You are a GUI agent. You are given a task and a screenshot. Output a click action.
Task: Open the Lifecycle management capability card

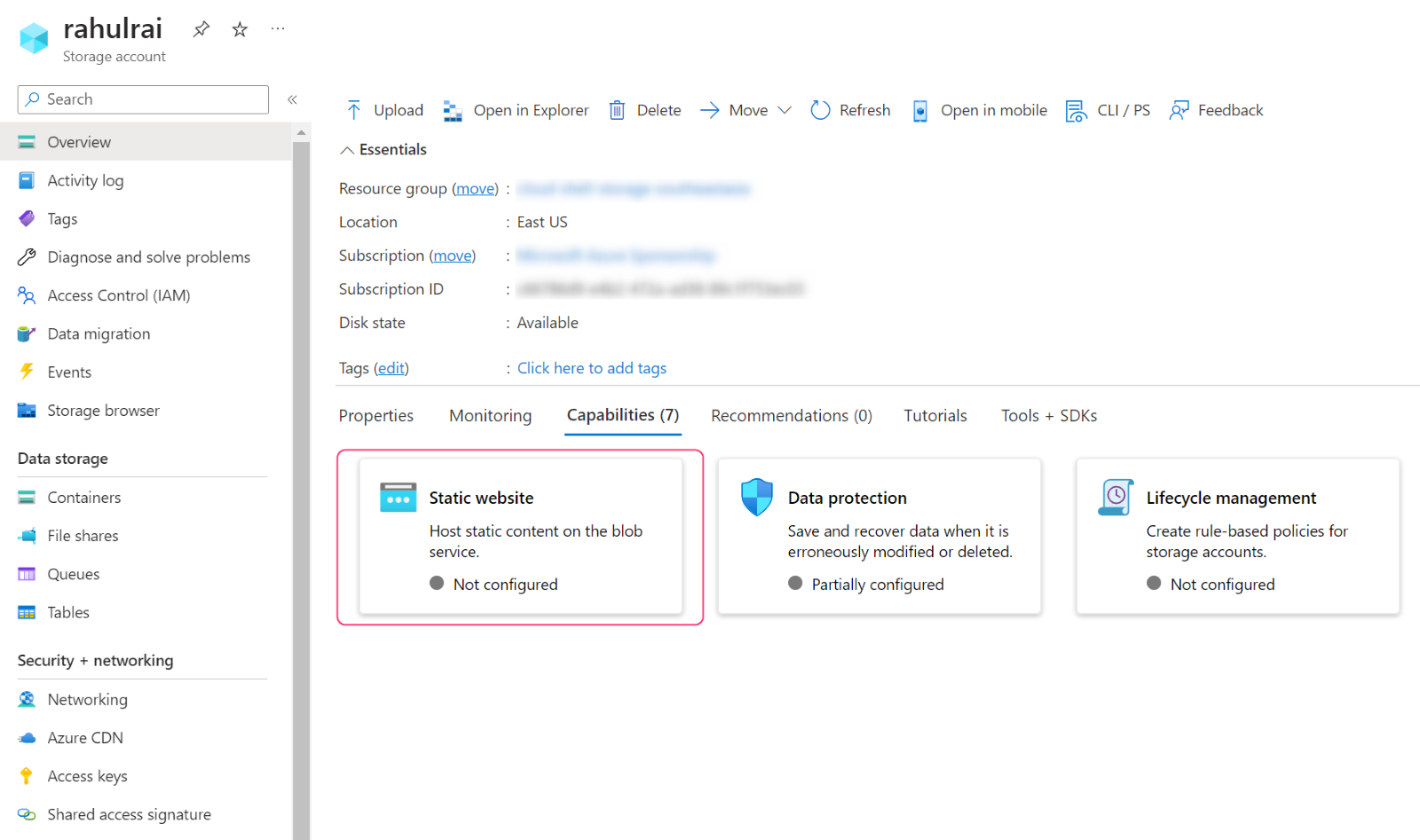tap(1238, 536)
